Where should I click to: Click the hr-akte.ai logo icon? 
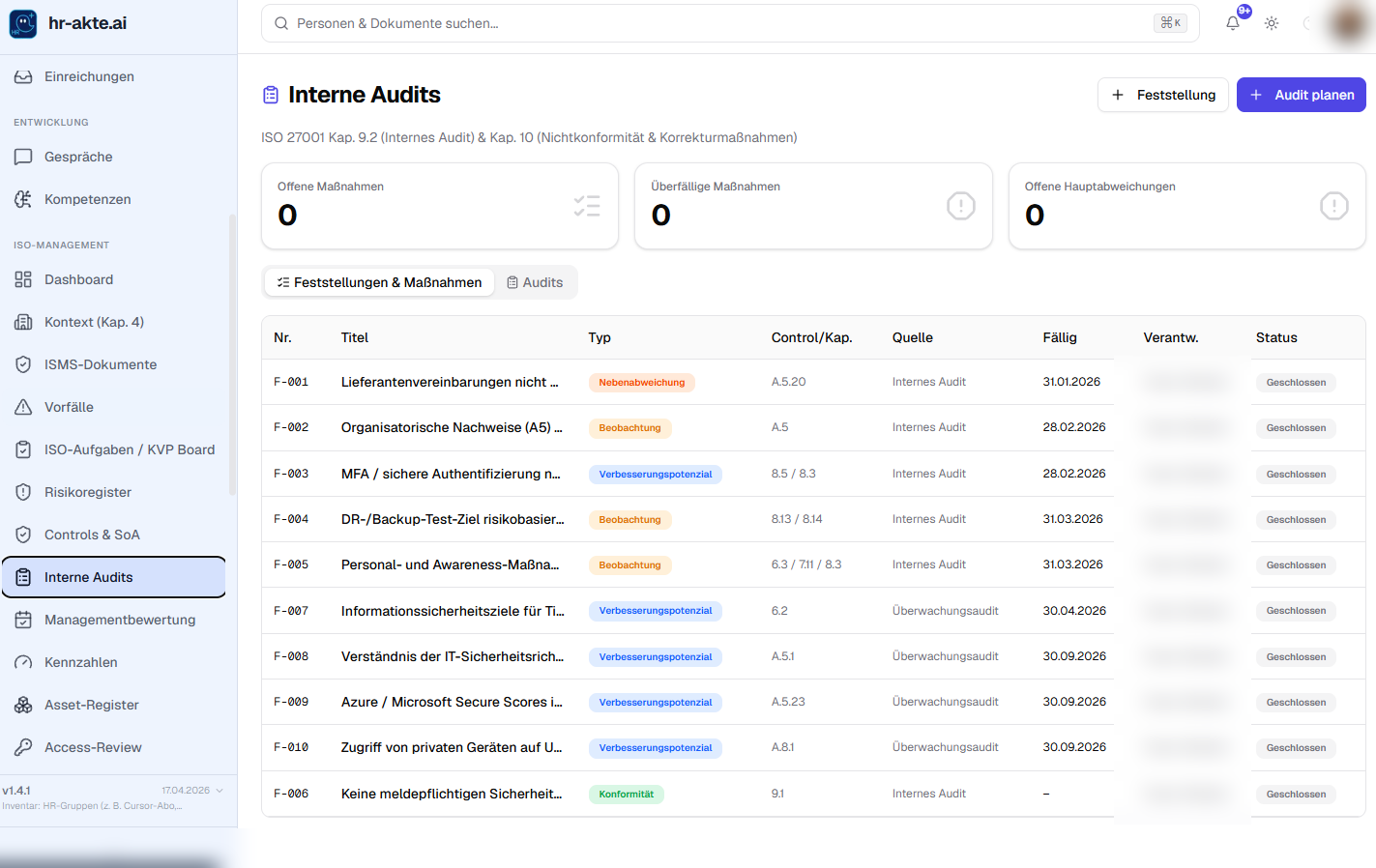click(23, 23)
